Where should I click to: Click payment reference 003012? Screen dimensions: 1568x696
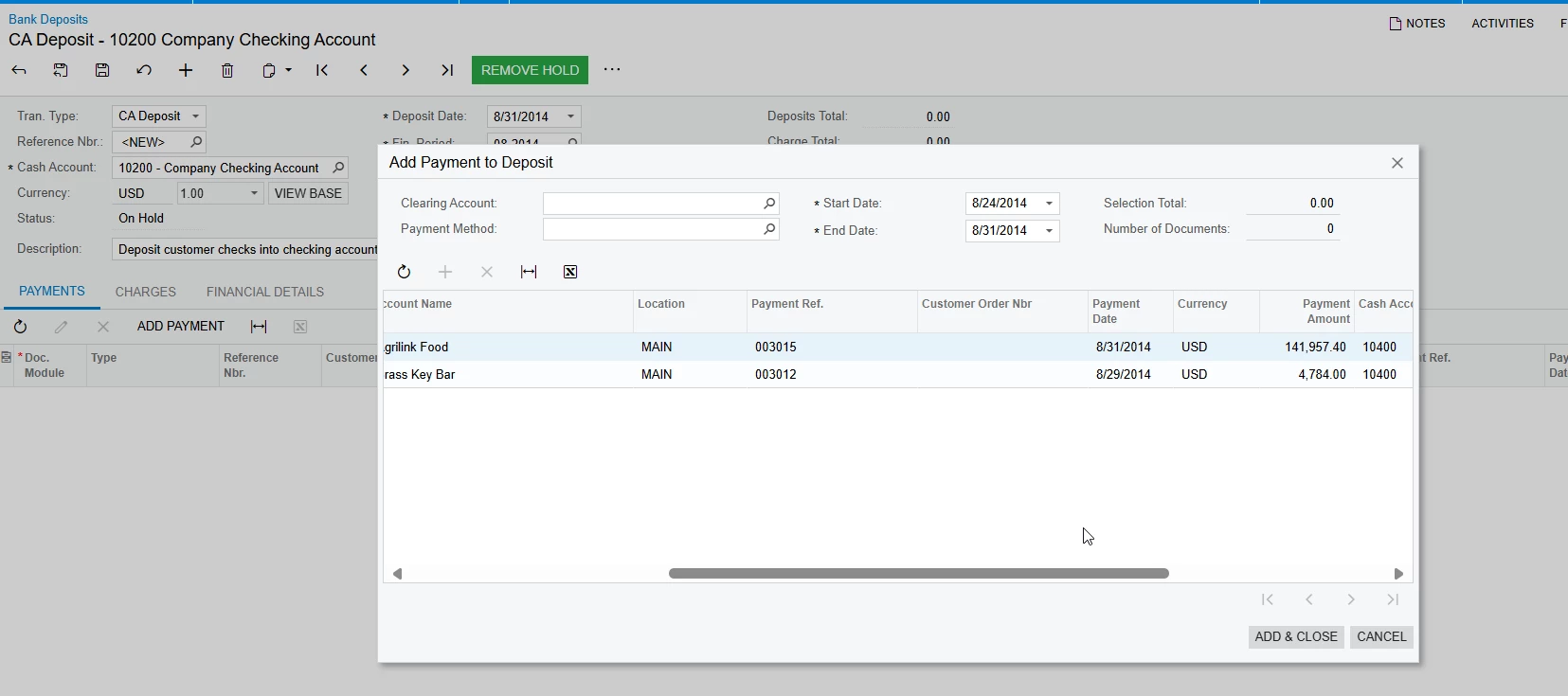tap(776, 375)
